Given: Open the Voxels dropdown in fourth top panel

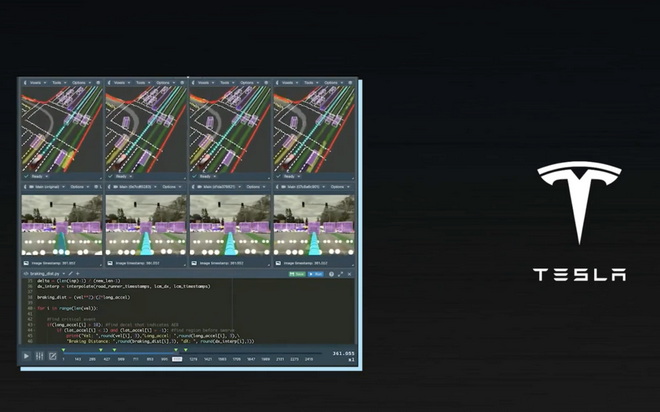Looking at the screenshot, I should [x=290, y=83].
